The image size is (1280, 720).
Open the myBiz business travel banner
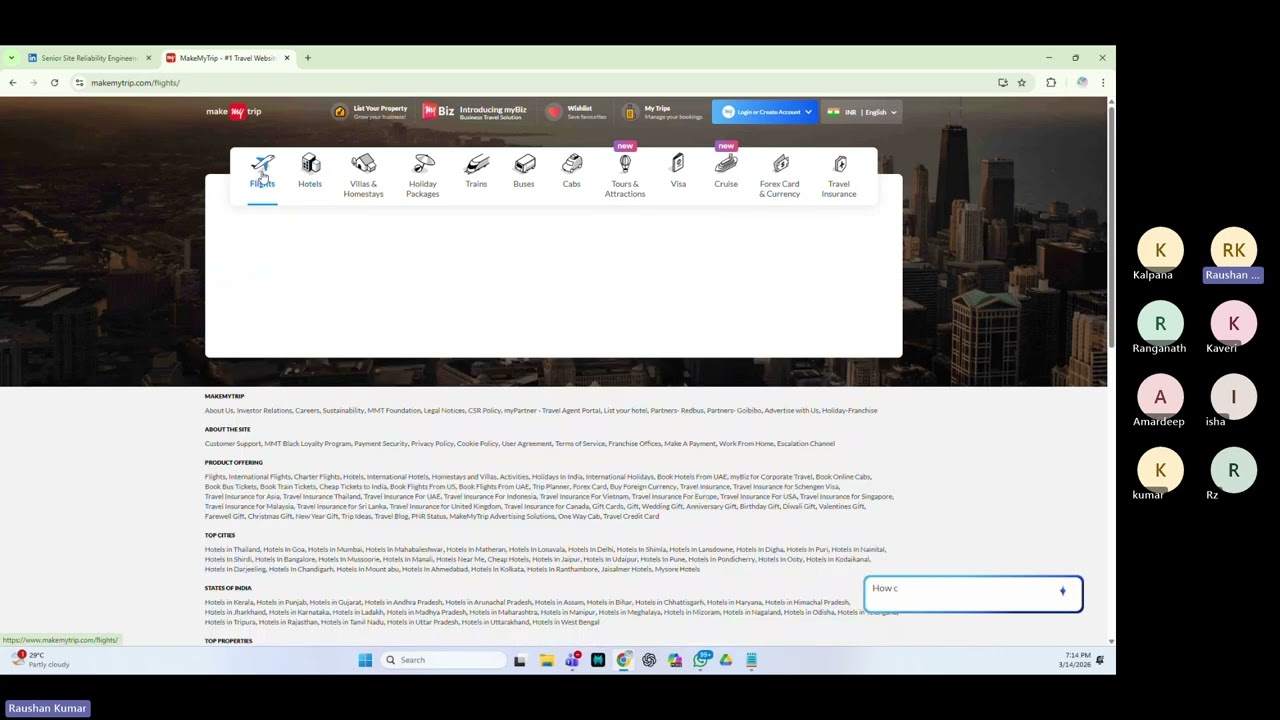(x=474, y=112)
